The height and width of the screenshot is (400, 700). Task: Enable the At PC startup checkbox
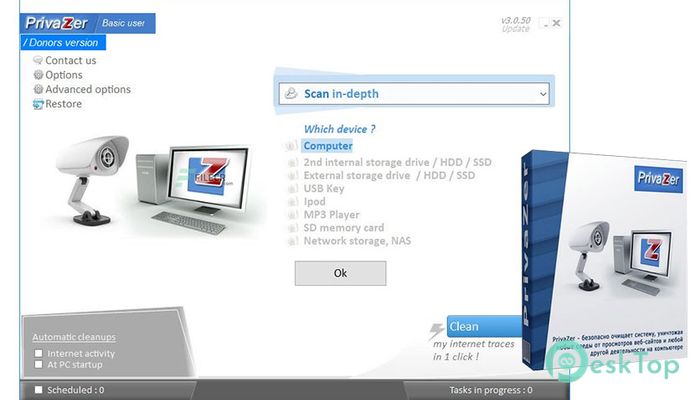[x=39, y=364]
